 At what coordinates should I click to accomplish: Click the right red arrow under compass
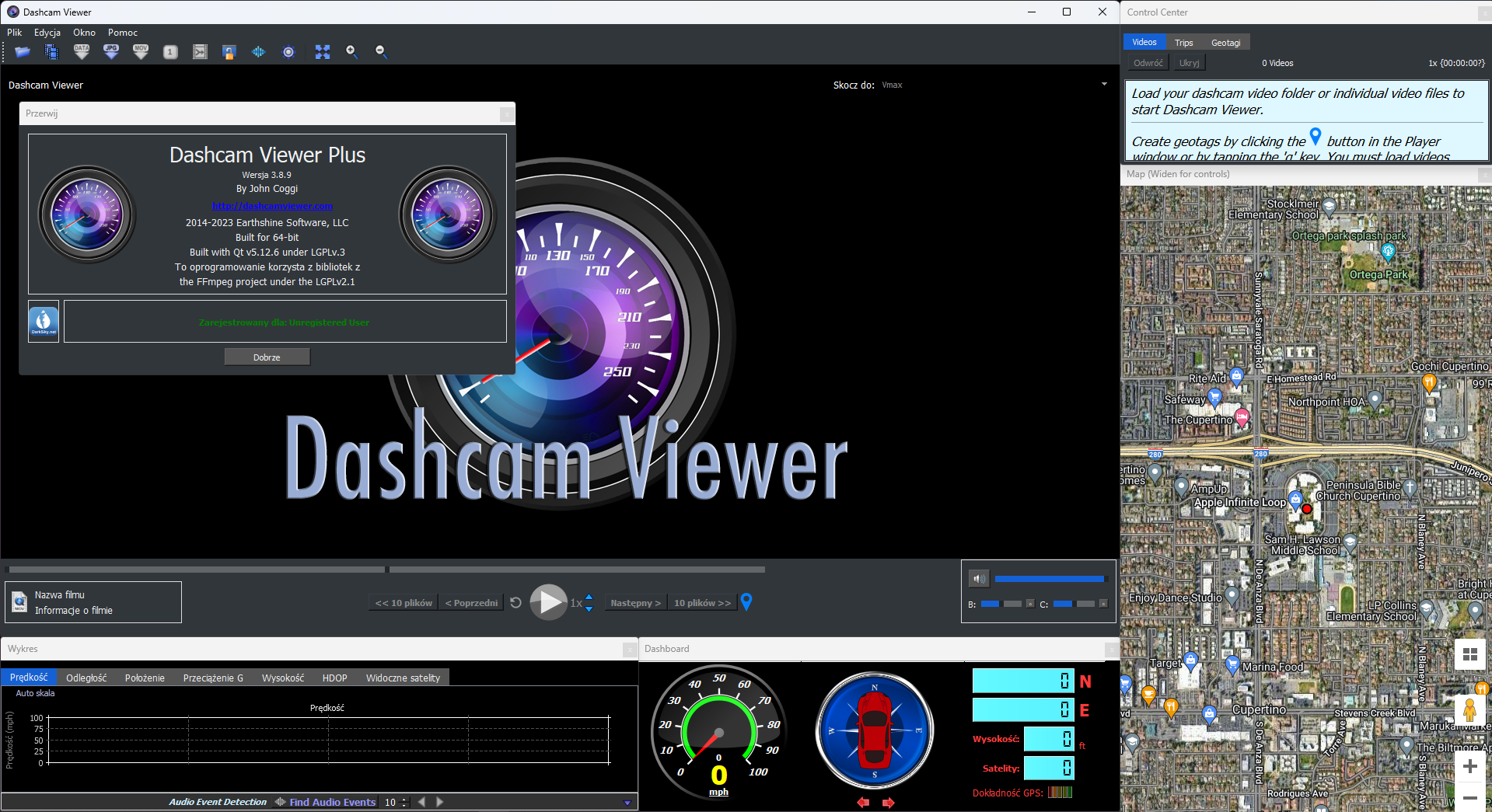coord(888,803)
